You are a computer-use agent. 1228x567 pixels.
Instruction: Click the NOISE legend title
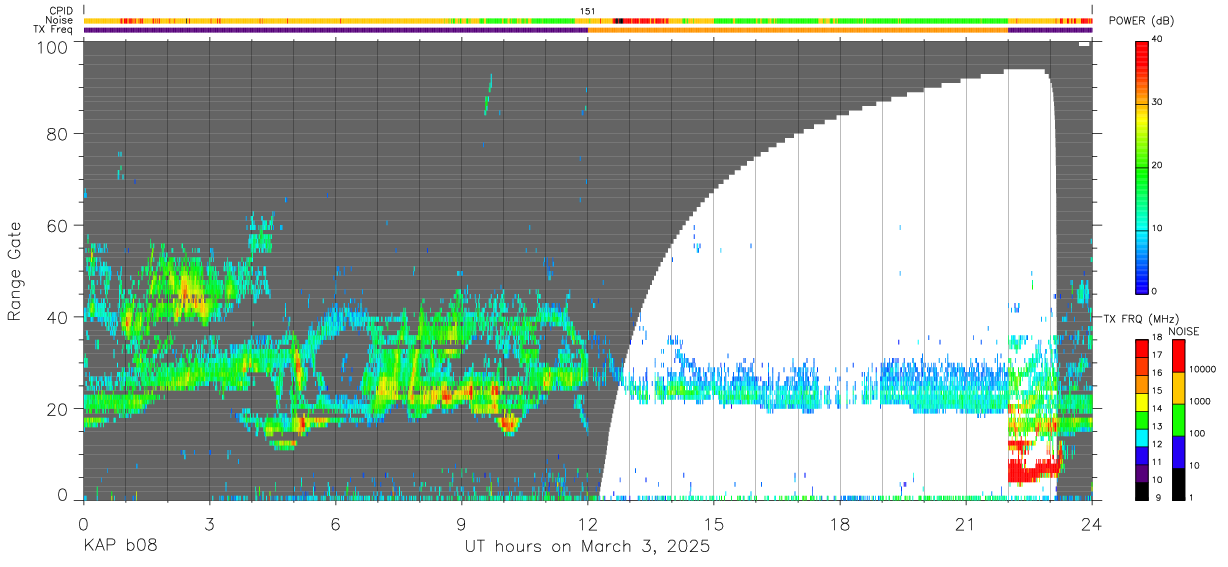[x=1183, y=331]
